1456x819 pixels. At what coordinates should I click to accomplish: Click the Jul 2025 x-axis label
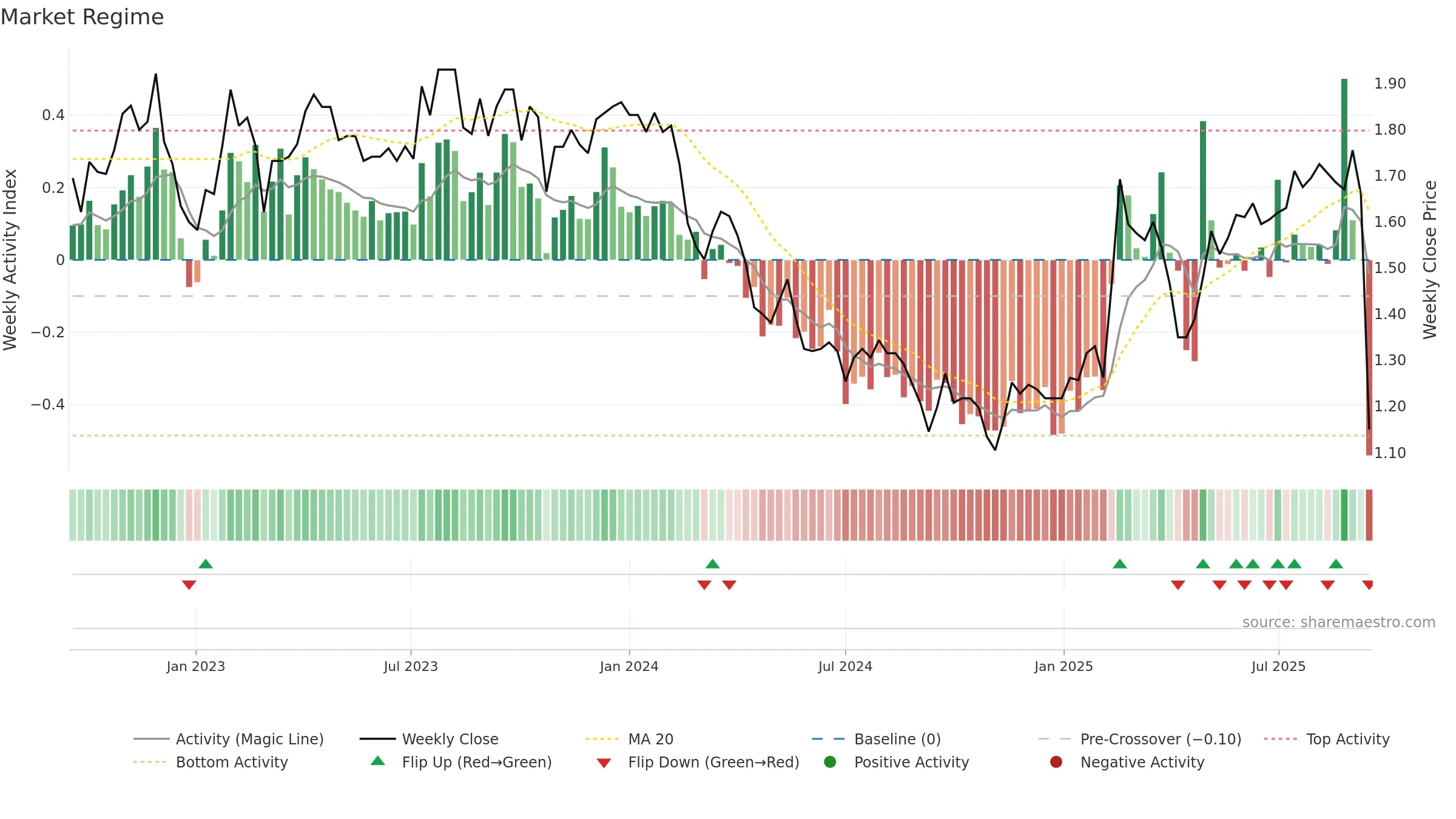click(1278, 666)
